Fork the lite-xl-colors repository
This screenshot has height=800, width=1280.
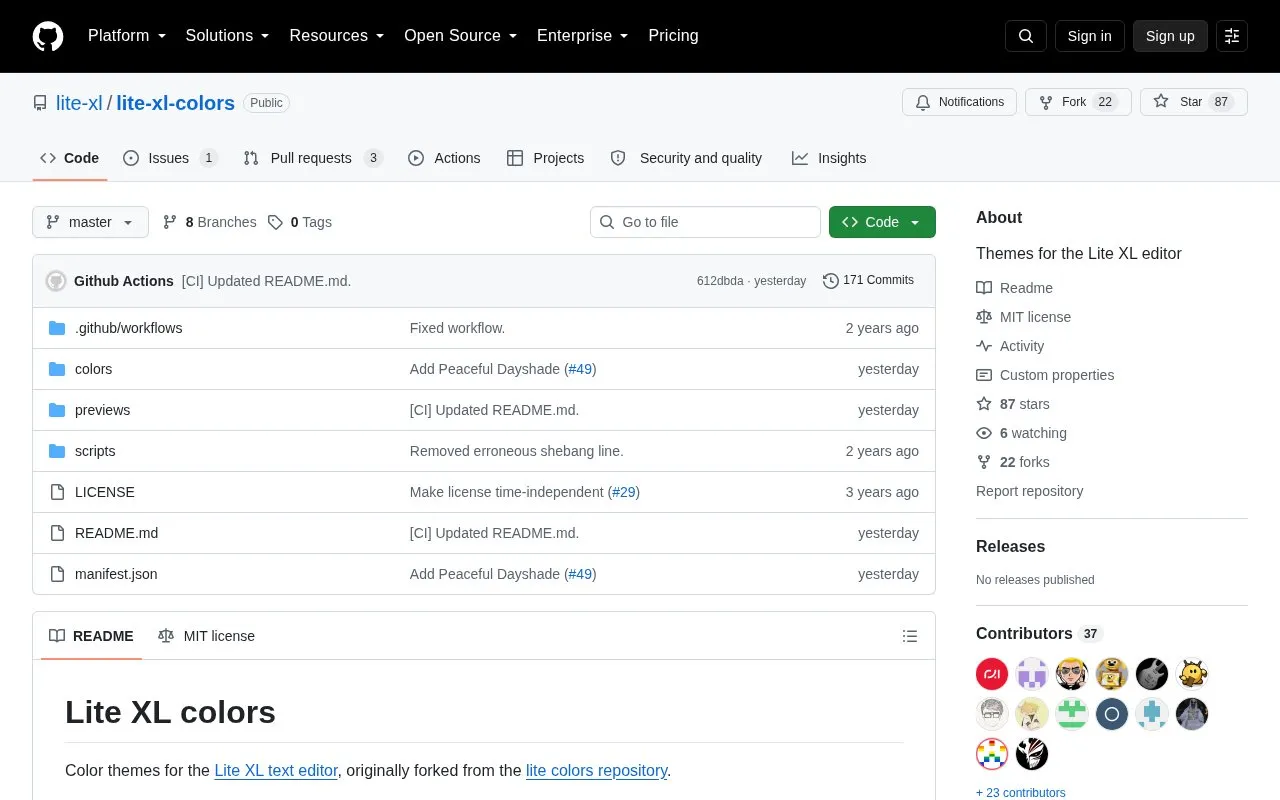[x=1078, y=102]
